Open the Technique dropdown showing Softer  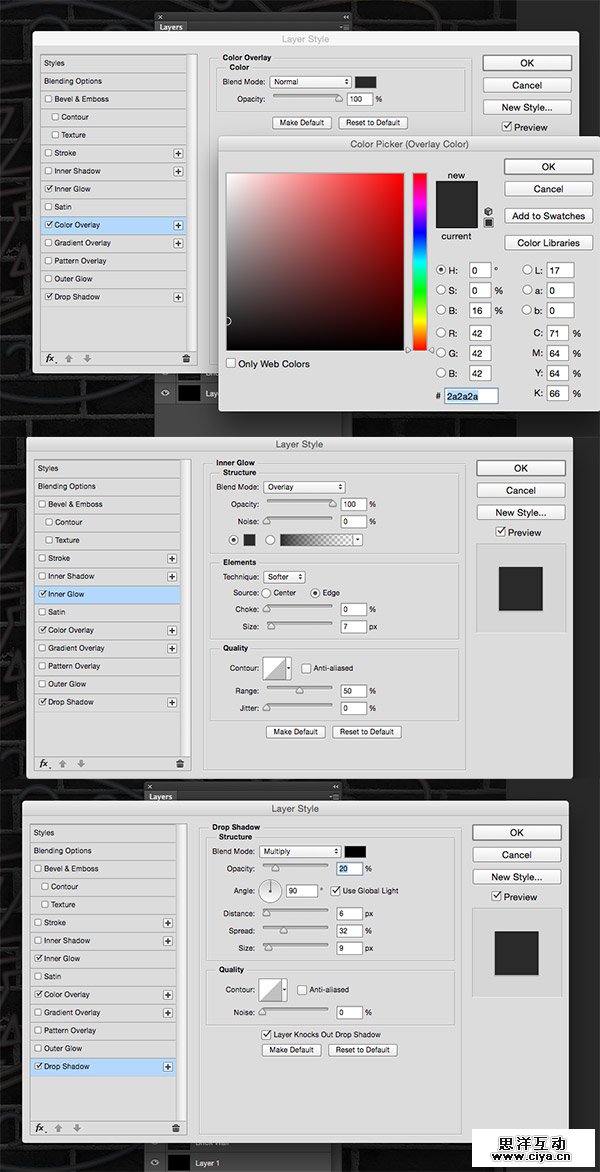click(x=285, y=577)
